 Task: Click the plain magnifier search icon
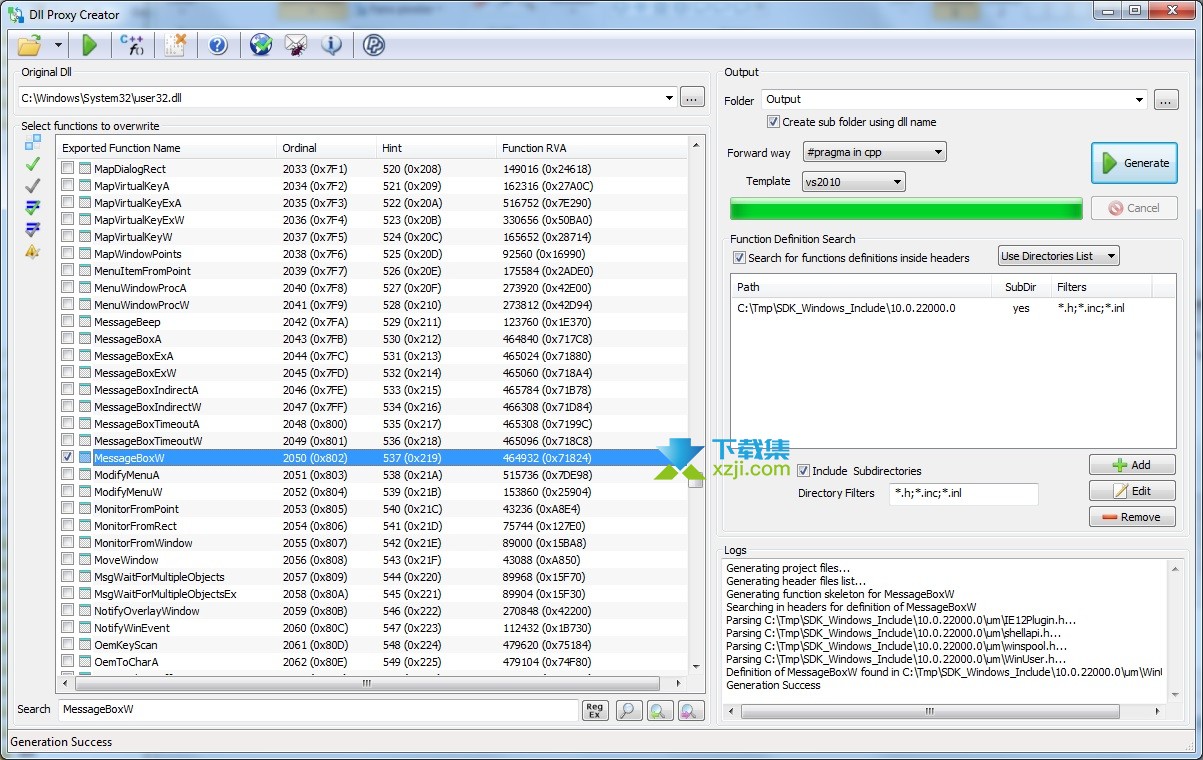[629, 710]
